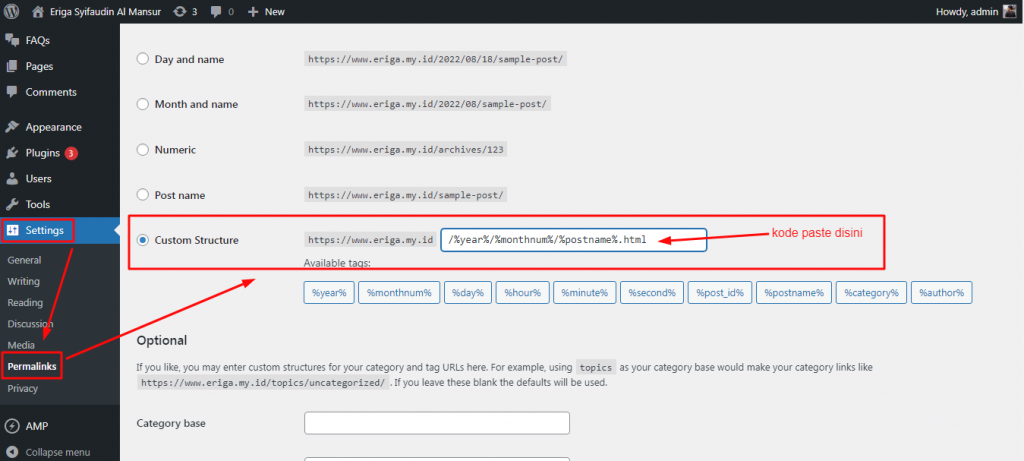This screenshot has height=461, width=1024.
Task: Insert the %category% tag button
Action: click(x=871, y=293)
